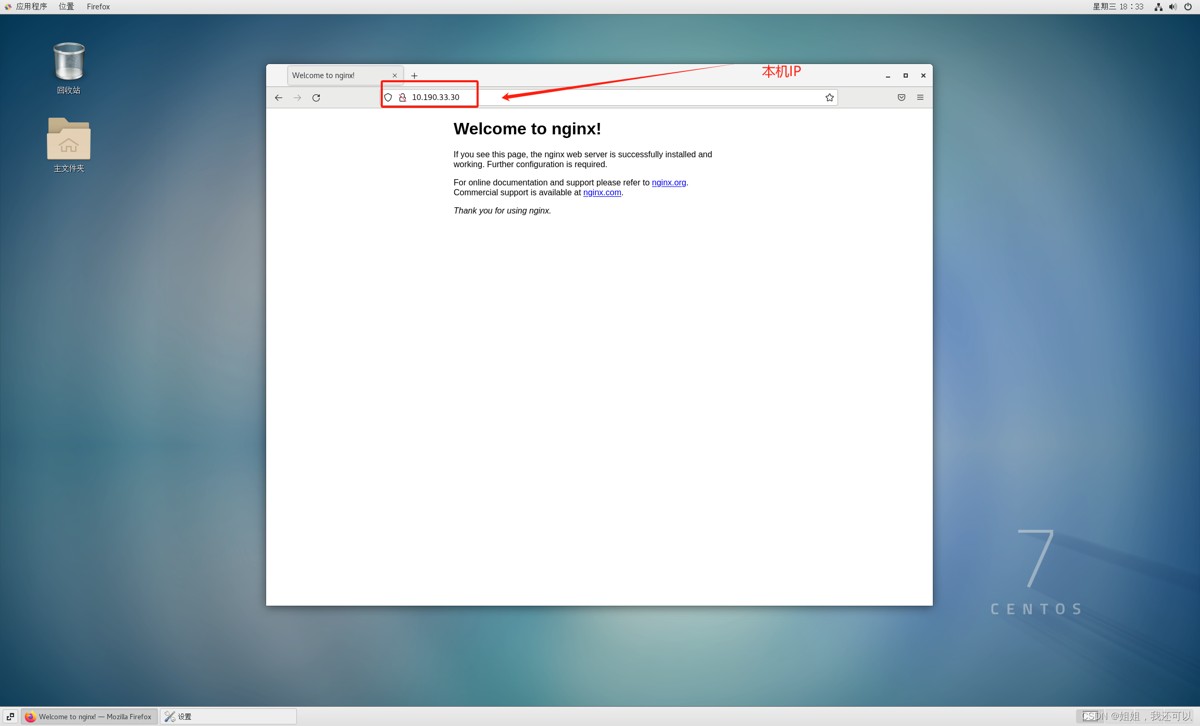1200x726 pixels.
Task: Open the Pocket save icon
Action: coord(901,98)
